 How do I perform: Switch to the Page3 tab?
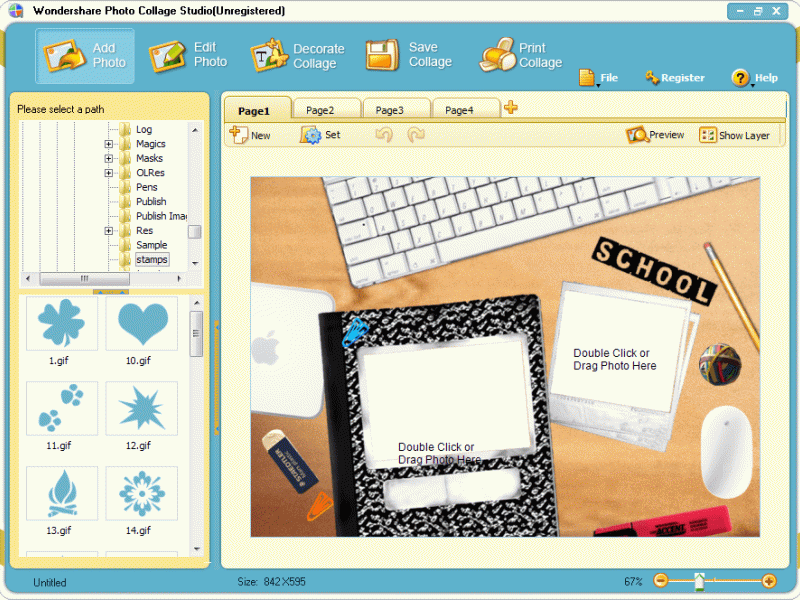396,110
